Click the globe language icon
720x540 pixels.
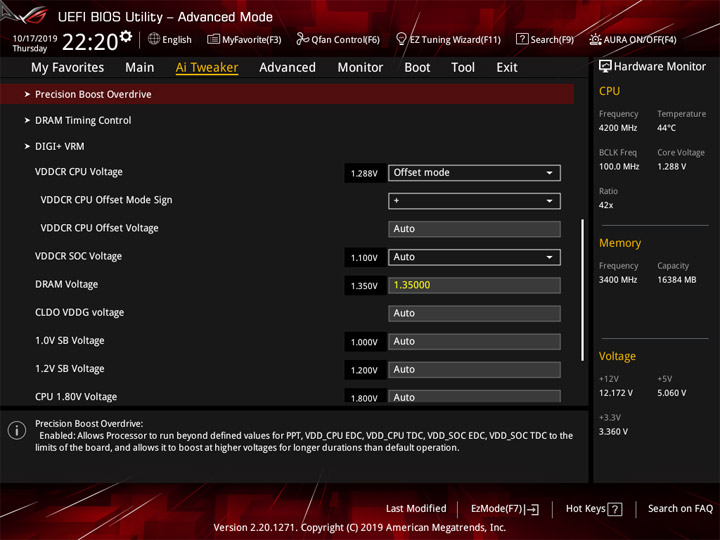[154, 39]
